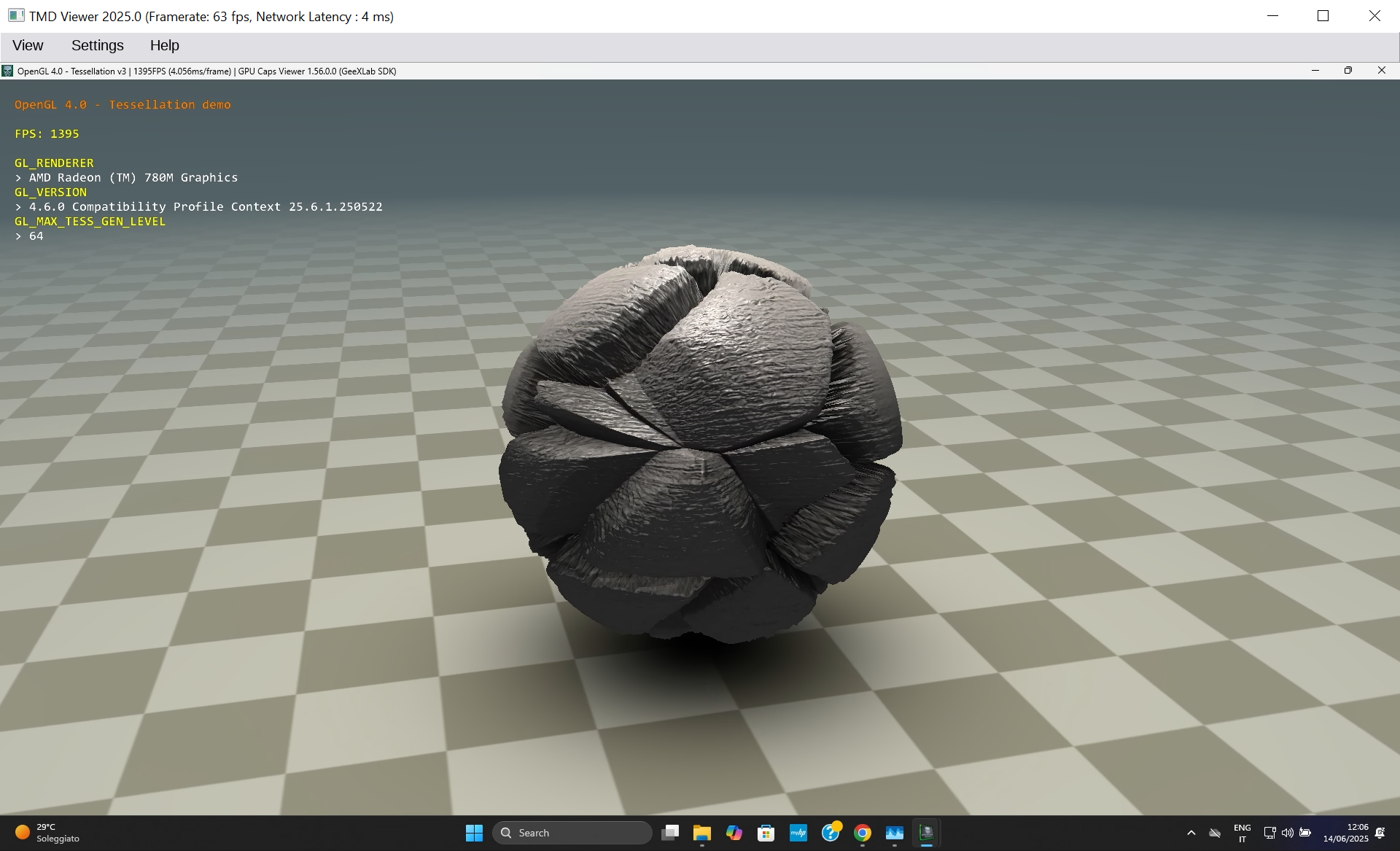1400x851 pixels.
Task: Minimize the inner OpenGL Tessellation window
Action: coord(1315,71)
